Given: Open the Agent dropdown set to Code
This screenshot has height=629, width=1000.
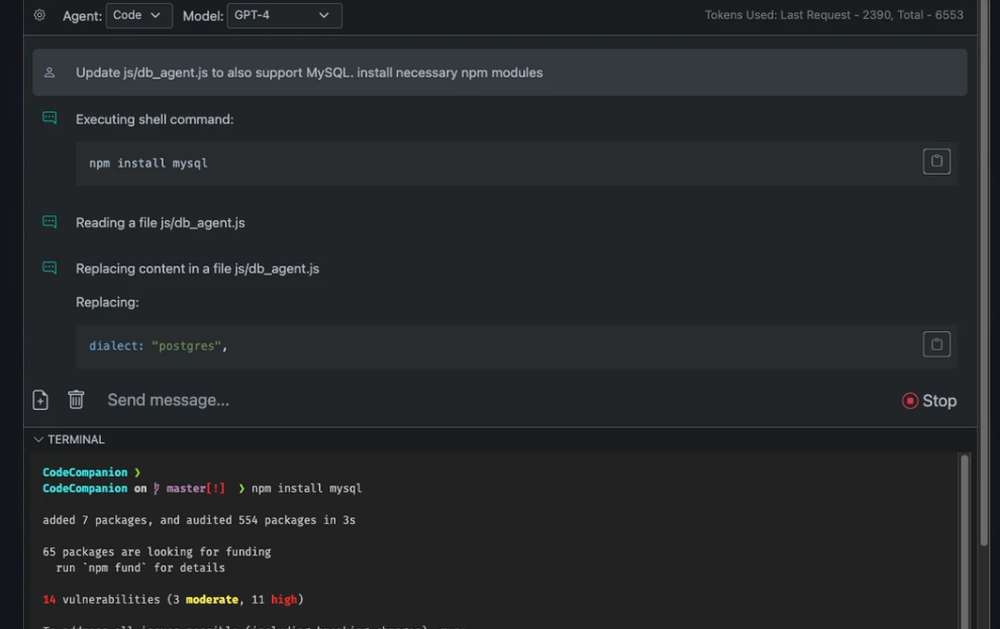Looking at the screenshot, I should 139,15.
